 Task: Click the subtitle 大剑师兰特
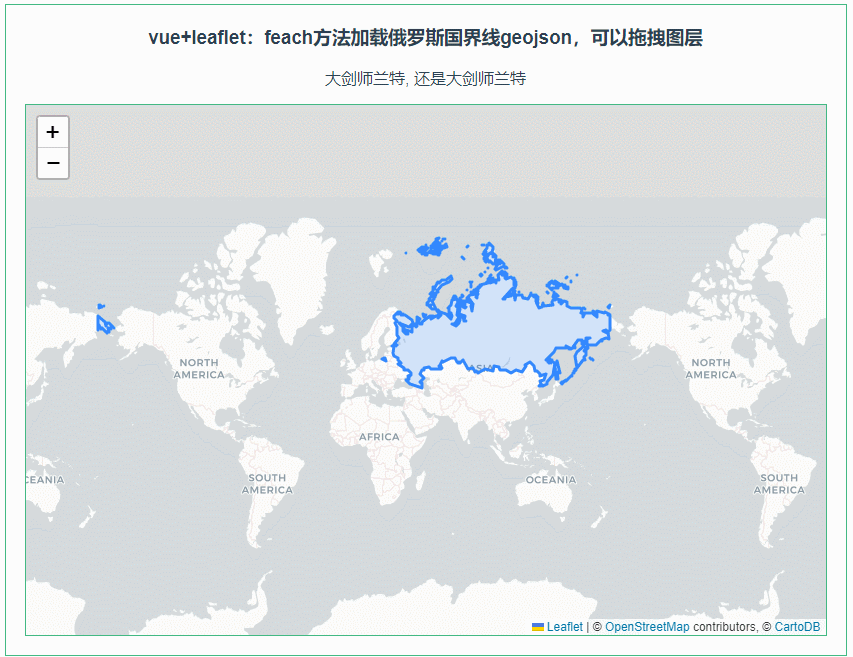point(425,79)
